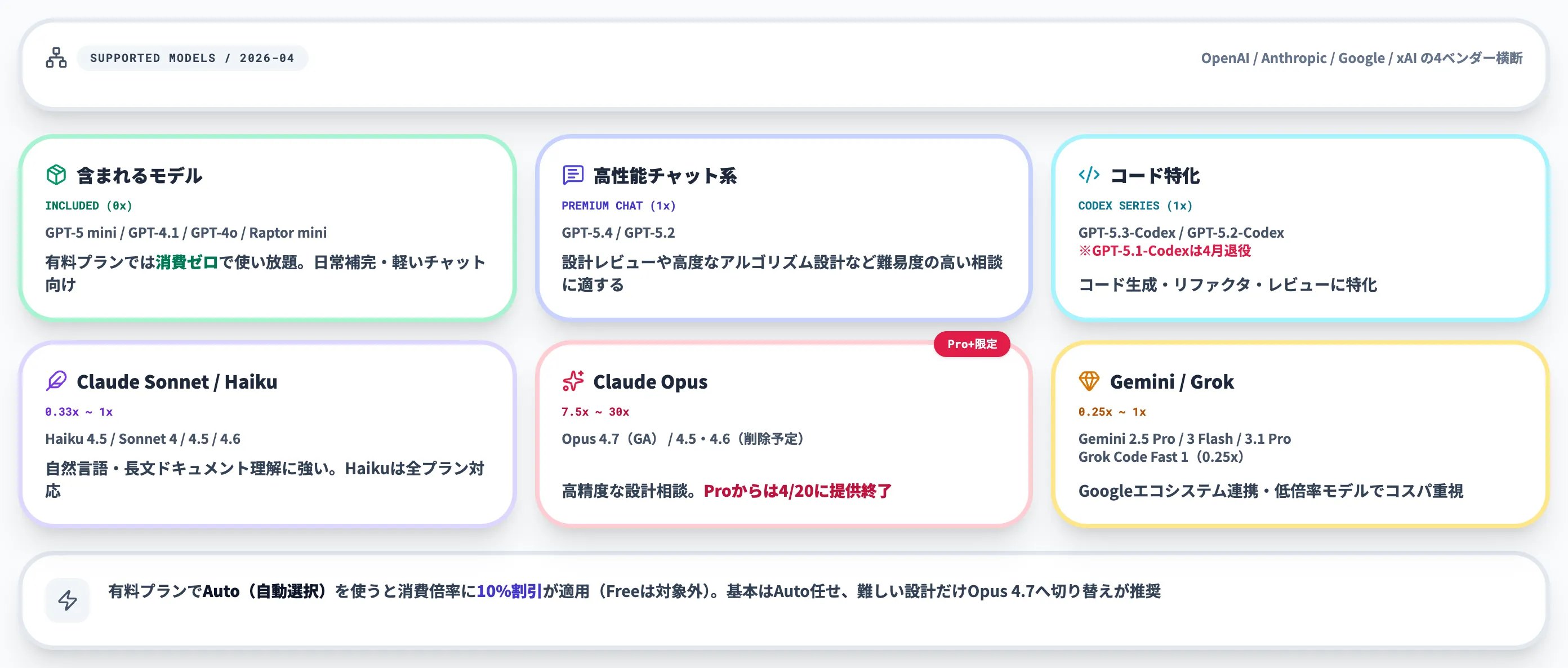Click the feather icon for Claude Sonnet / Haiku
Image resolution: width=1568 pixels, height=668 pixels.
(57, 381)
